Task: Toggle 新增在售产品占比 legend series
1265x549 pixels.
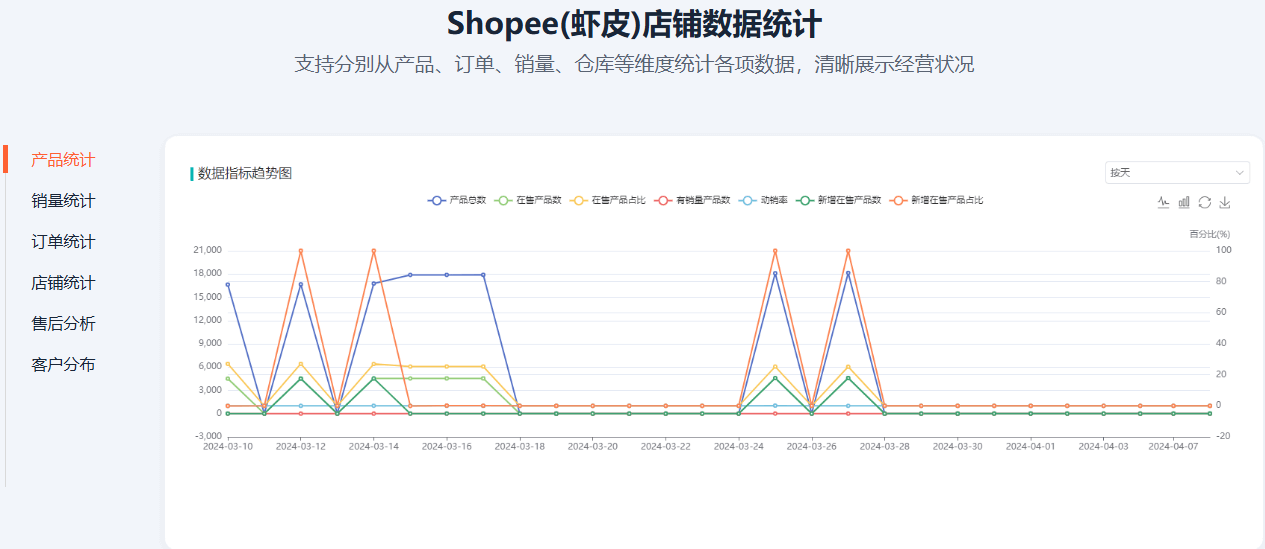Action: point(937,200)
